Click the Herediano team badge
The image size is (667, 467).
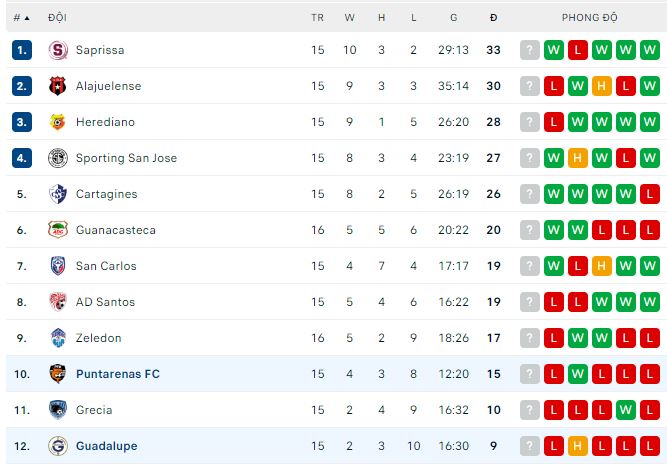[58, 122]
